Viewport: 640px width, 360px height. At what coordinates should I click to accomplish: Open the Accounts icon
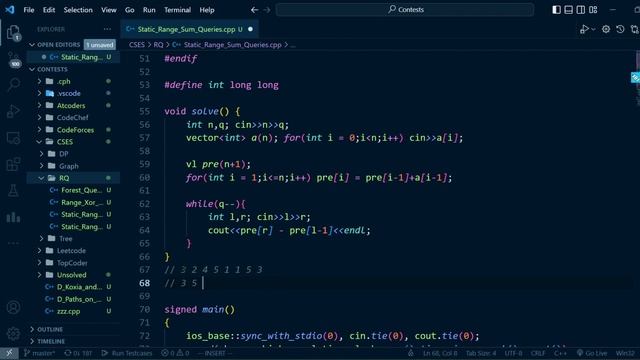pyautogui.click(x=13, y=307)
